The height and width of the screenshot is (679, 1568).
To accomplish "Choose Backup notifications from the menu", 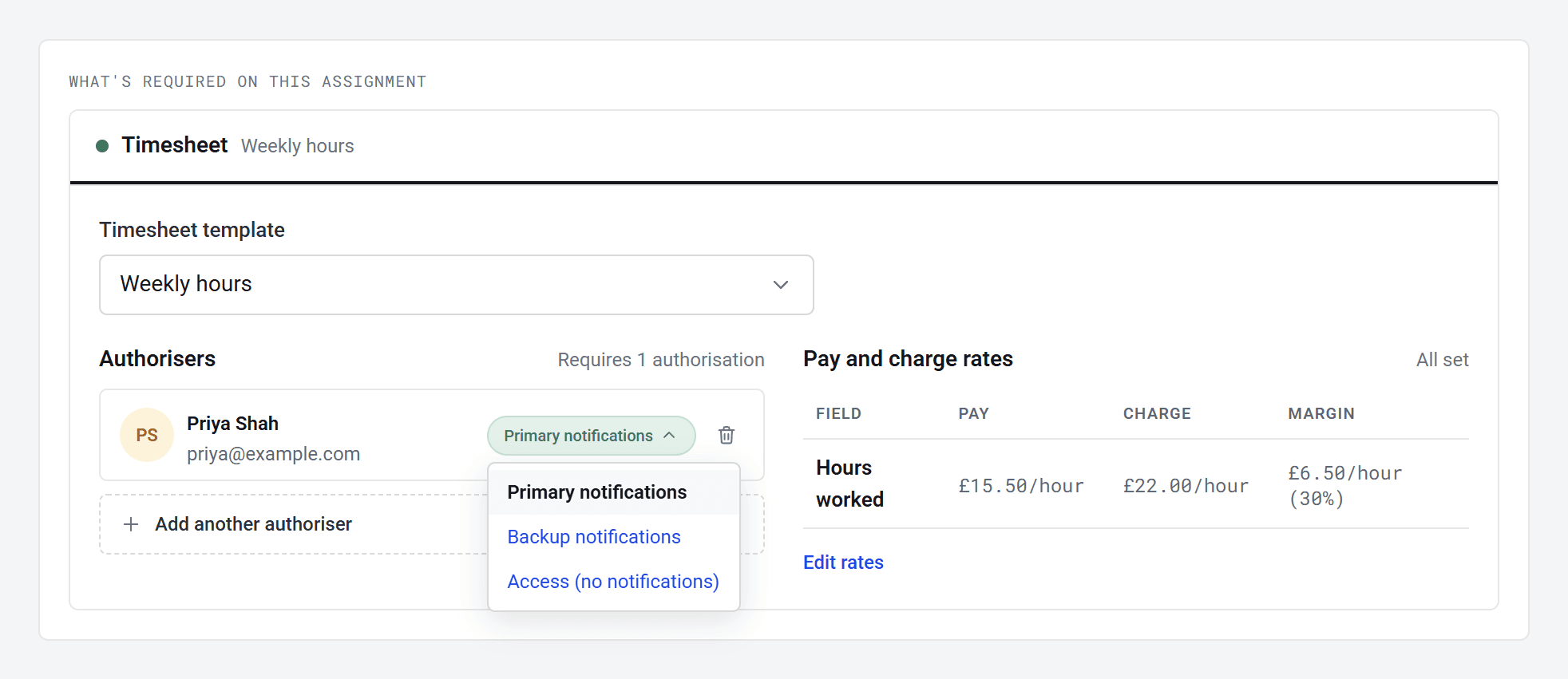I will pyautogui.click(x=614, y=537).
